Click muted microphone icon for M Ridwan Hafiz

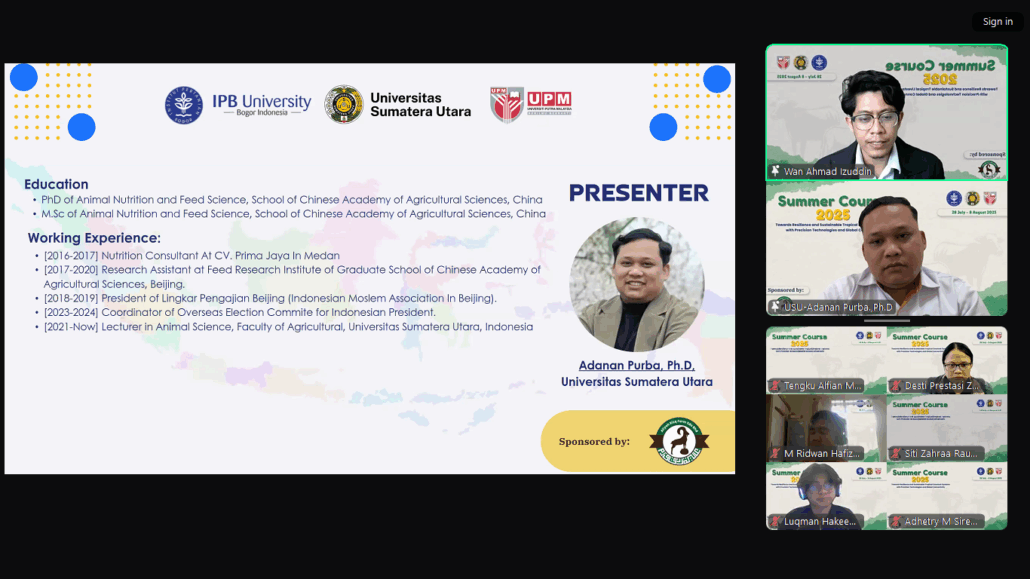pos(775,454)
